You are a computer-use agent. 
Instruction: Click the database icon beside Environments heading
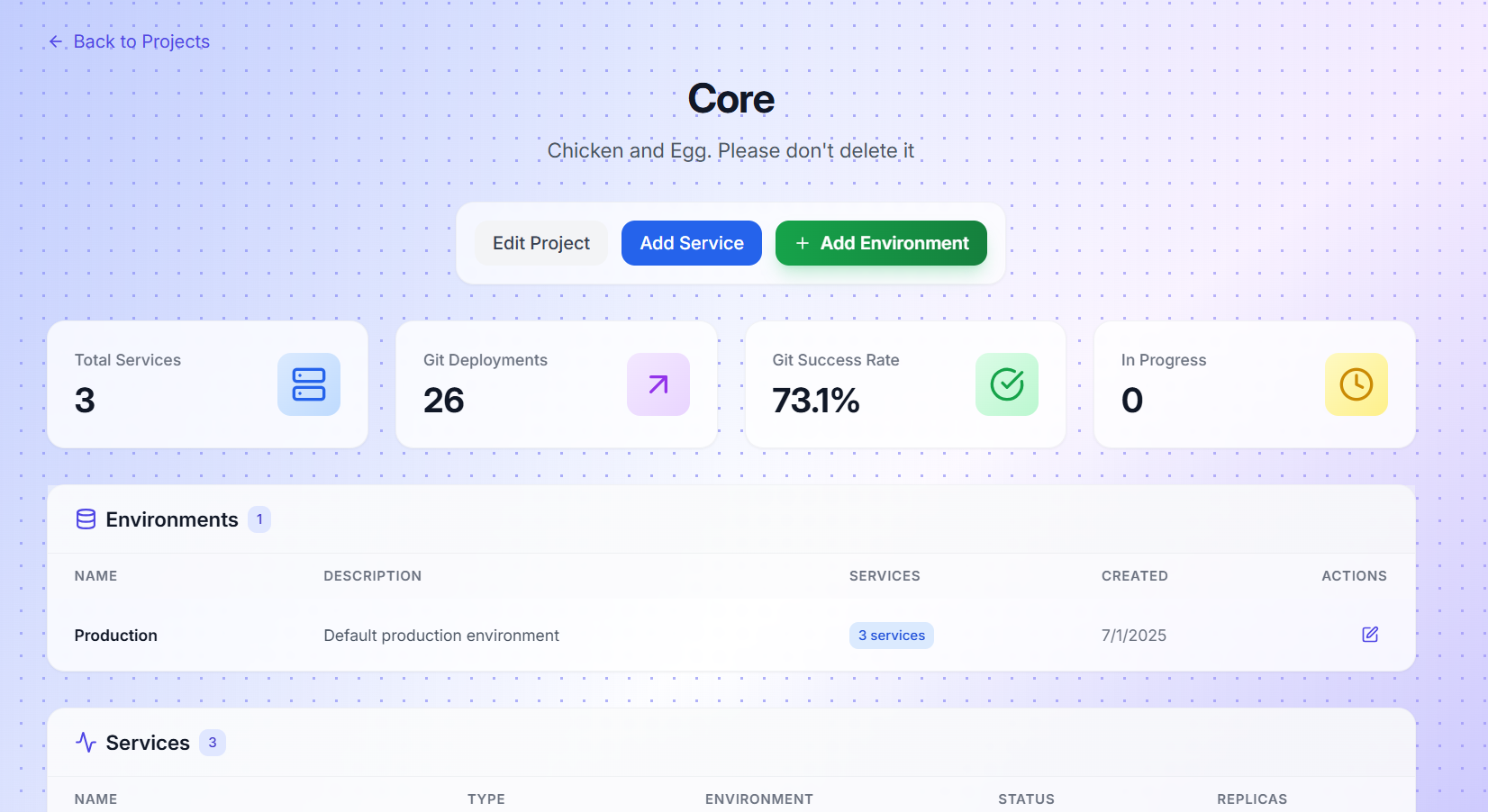pyautogui.click(x=85, y=519)
